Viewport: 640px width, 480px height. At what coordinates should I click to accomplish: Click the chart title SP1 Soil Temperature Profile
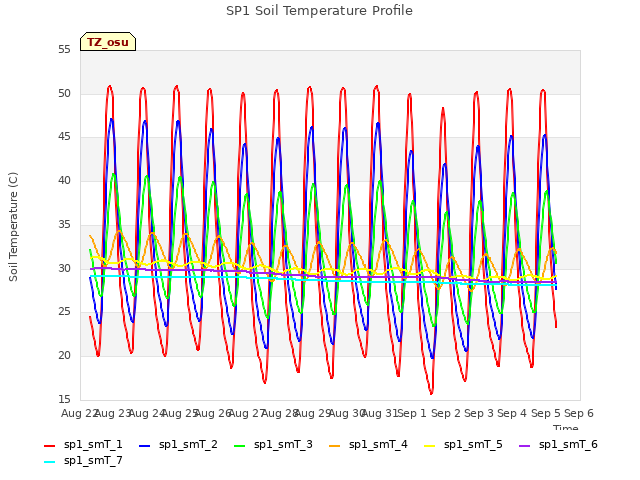320,11
